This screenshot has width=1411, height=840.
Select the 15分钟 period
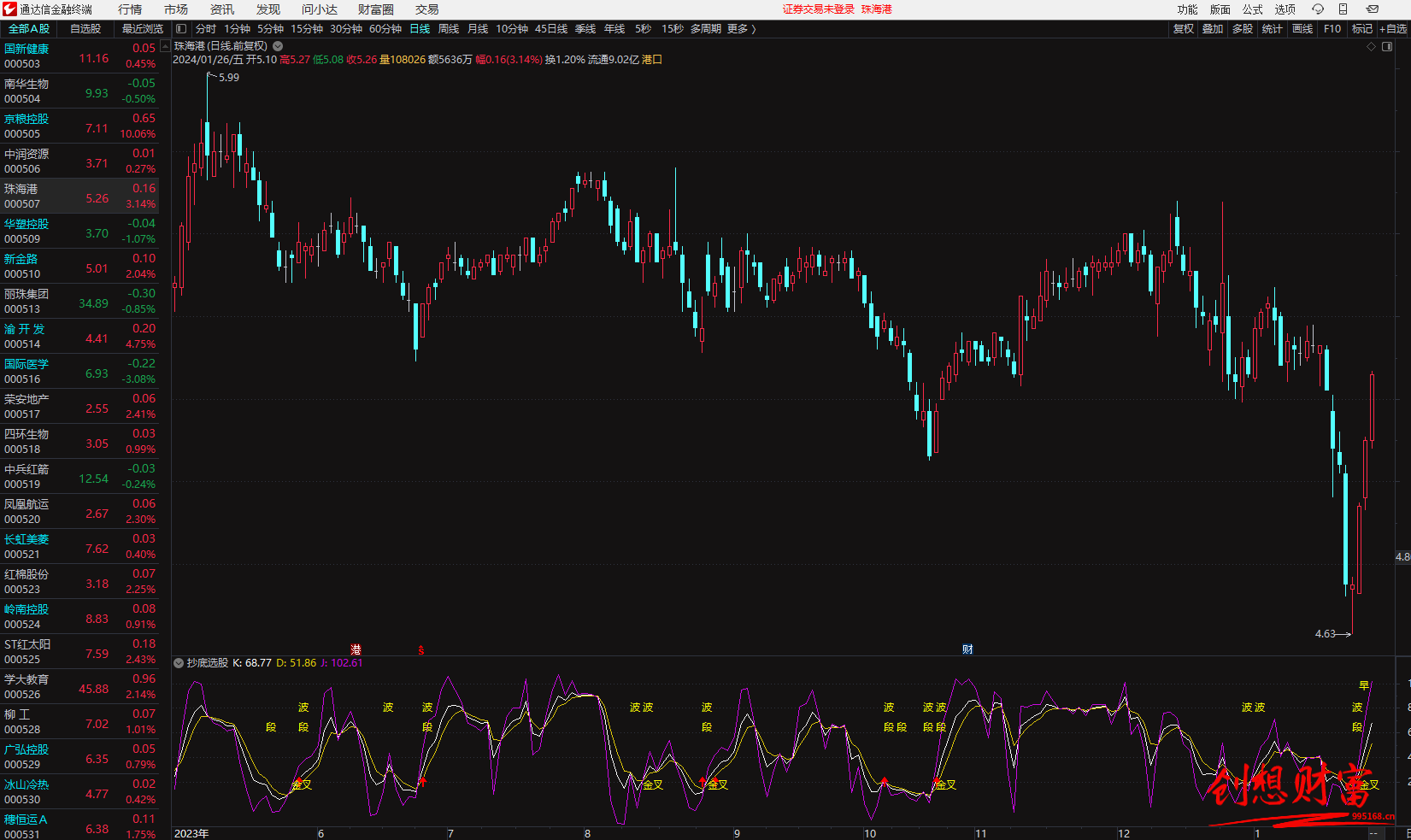pos(307,29)
